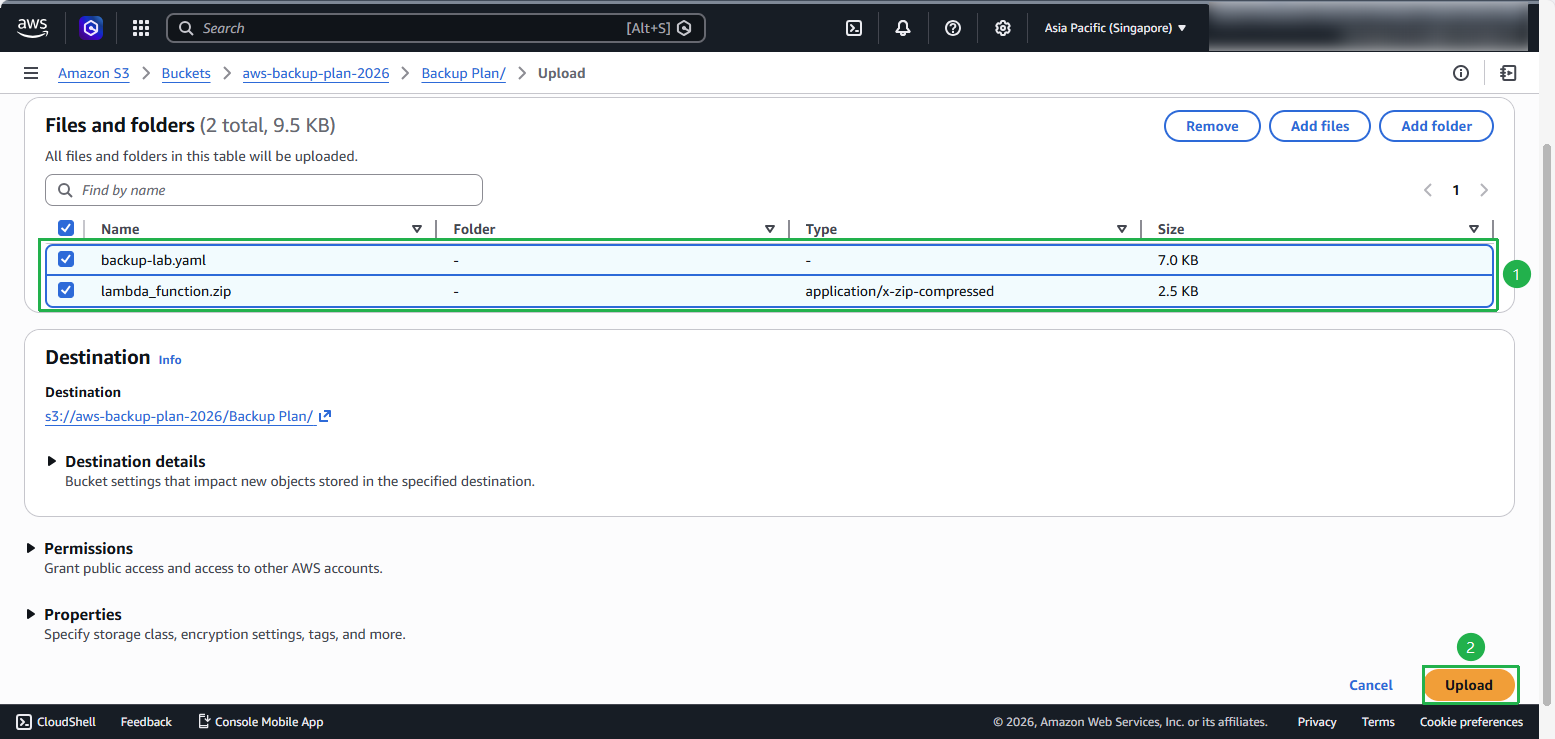Open Backup Plan/ breadcrumb folder

(x=464, y=73)
